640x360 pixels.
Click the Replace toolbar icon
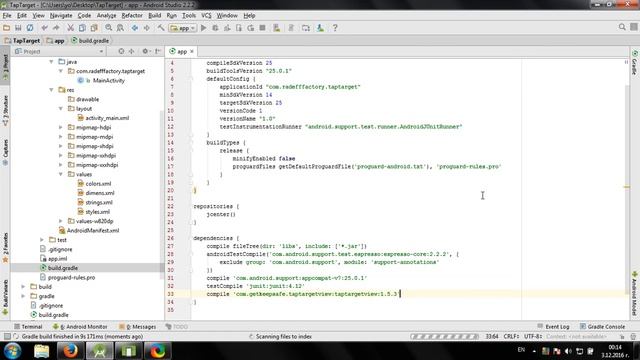point(120,28)
